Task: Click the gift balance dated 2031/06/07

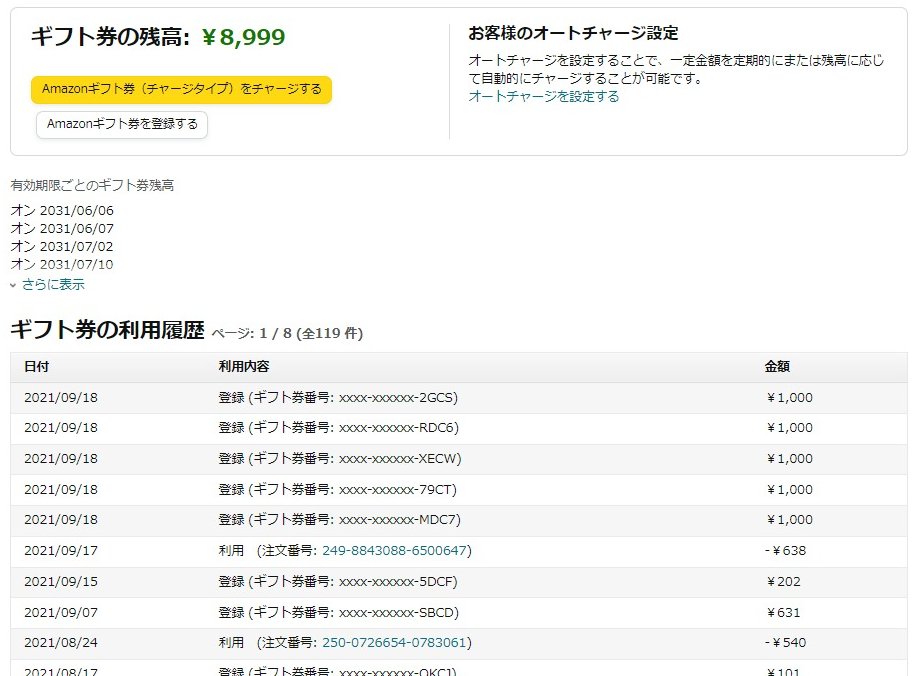Action: (x=62, y=228)
